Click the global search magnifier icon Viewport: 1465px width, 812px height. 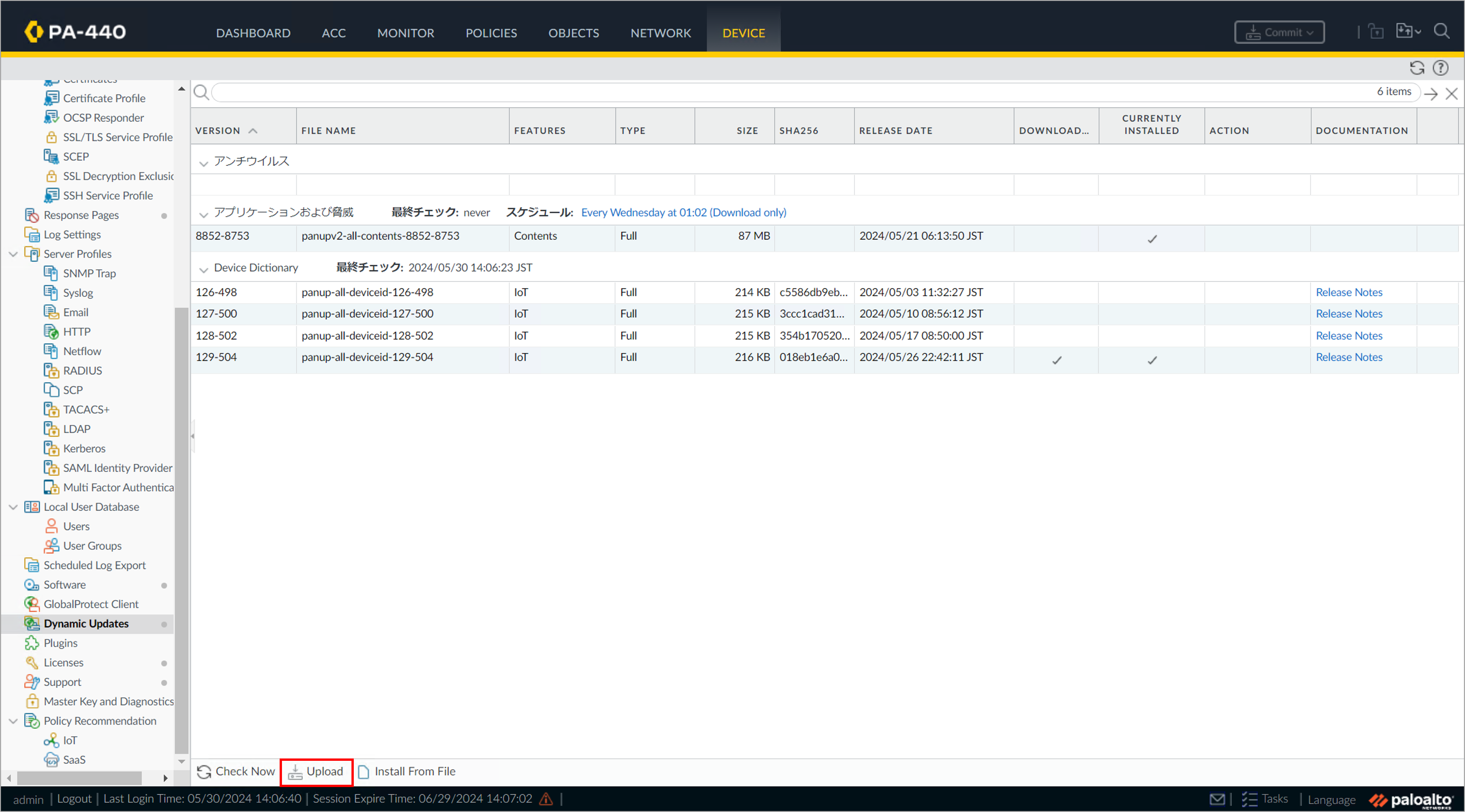point(1441,31)
